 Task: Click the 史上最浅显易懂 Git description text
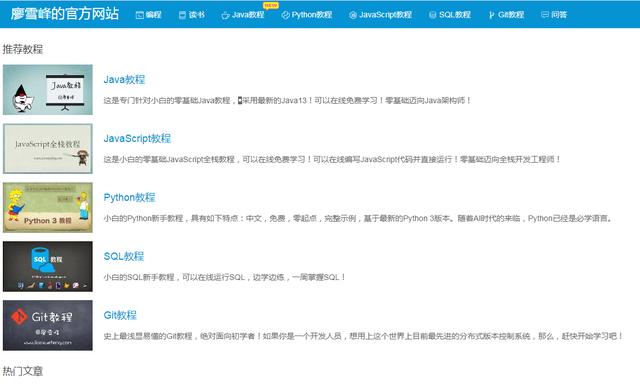pyautogui.click(x=363, y=336)
